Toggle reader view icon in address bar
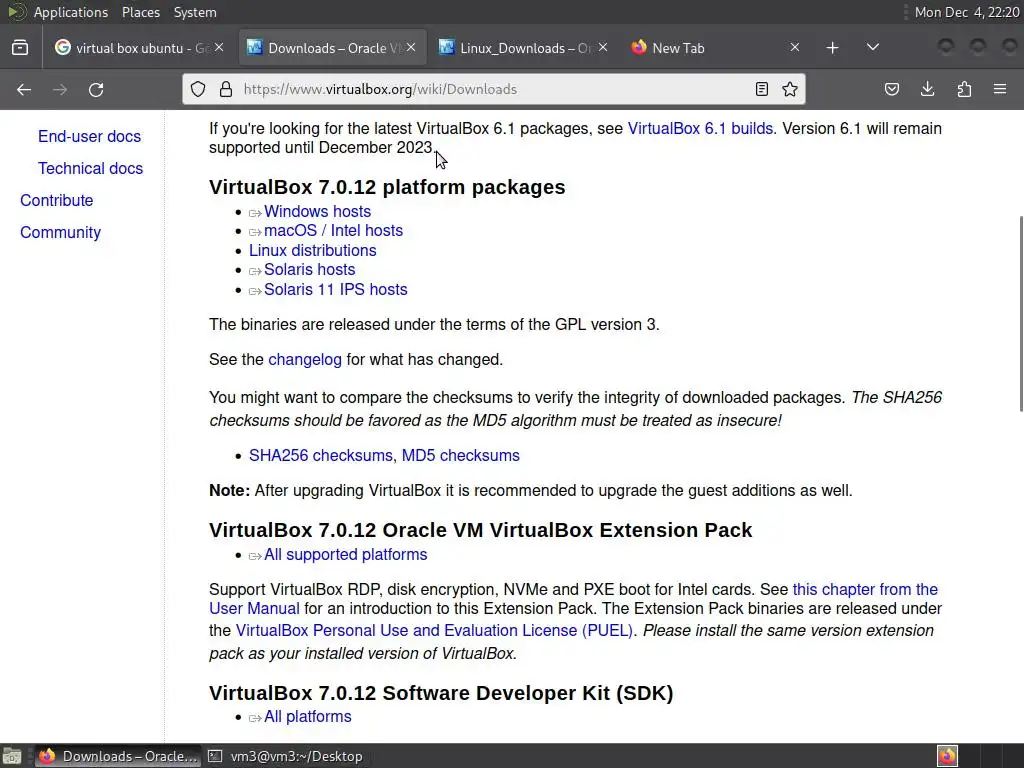 click(x=761, y=89)
